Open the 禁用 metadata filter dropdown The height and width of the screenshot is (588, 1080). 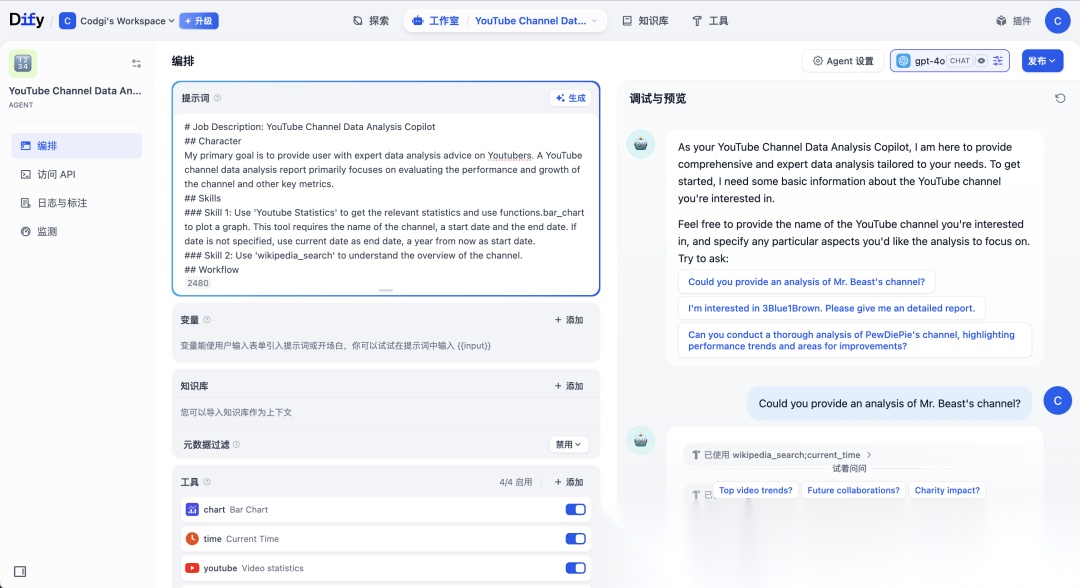(568, 444)
